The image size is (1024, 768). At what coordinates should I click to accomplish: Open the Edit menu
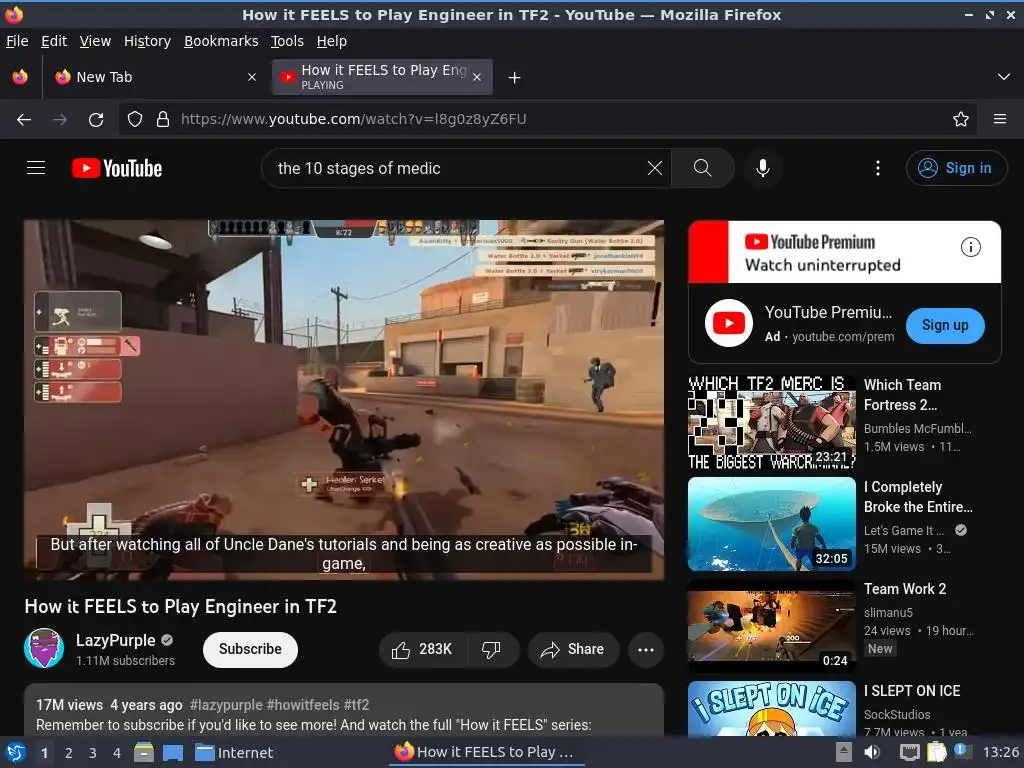[x=54, y=41]
